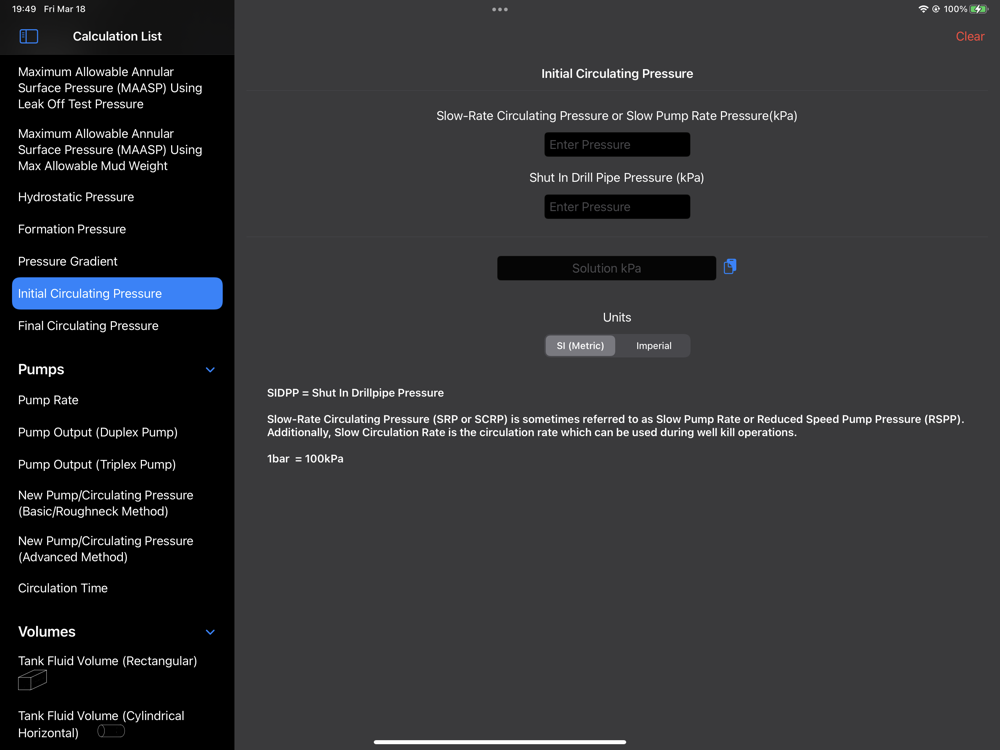The image size is (1000, 750).
Task: Open MAASP Using Max Allowable Mud Weight
Action: click(x=117, y=150)
